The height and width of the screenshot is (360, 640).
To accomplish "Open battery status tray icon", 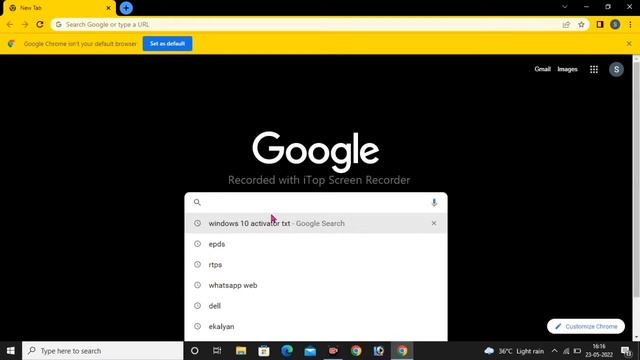I will click(x=577, y=351).
